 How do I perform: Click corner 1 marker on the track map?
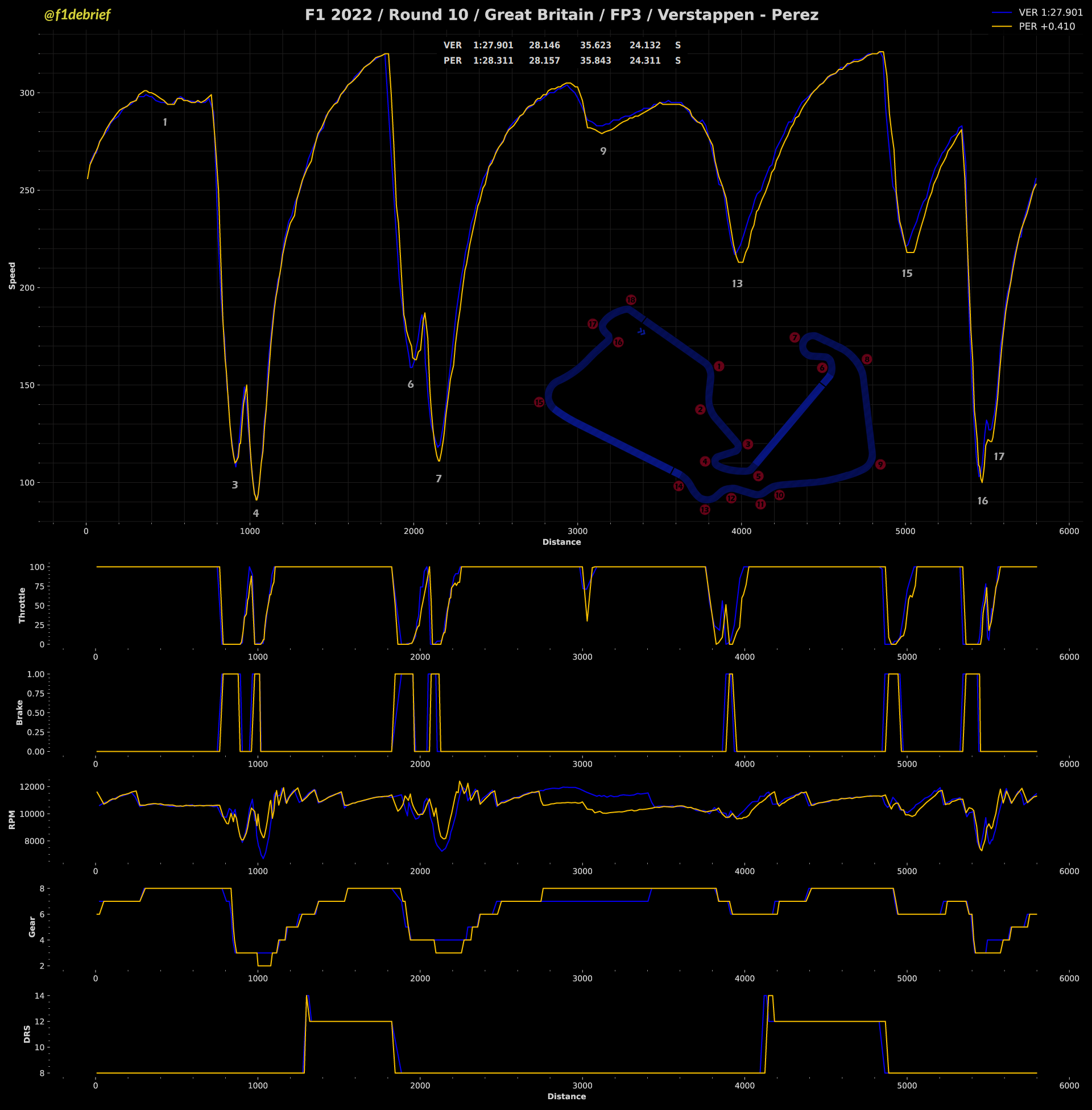click(x=719, y=366)
